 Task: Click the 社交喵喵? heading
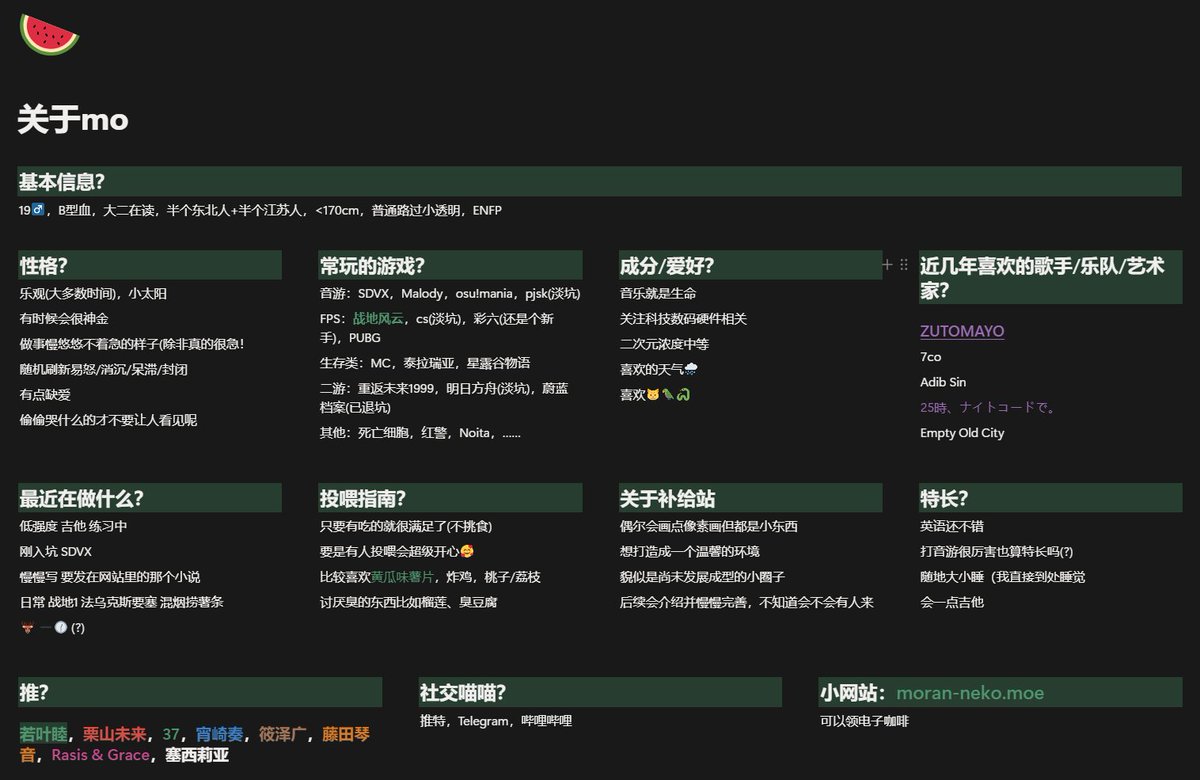[x=600, y=692]
